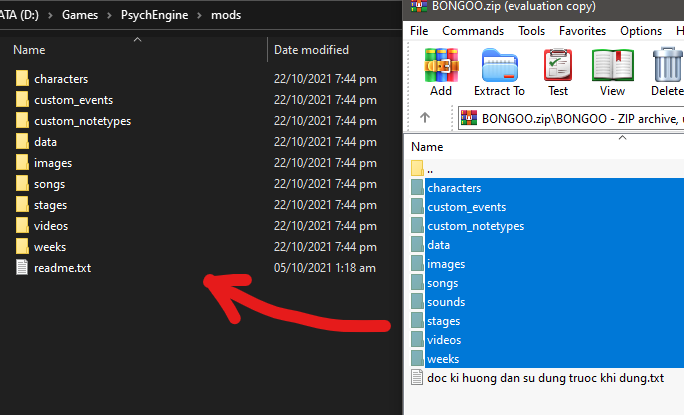Click the Add archive toolbar icon
The height and width of the screenshot is (415, 684).
pyautogui.click(x=441, y=65)
